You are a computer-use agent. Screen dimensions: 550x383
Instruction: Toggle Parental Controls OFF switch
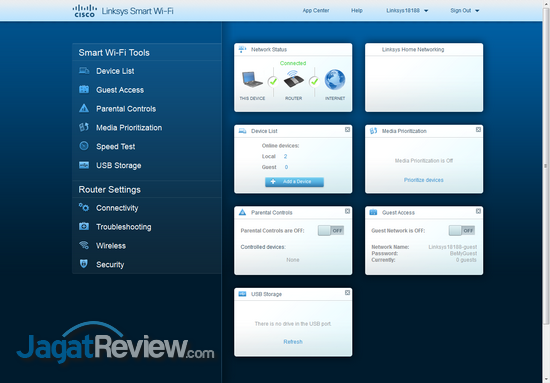[x=331, y=230]
